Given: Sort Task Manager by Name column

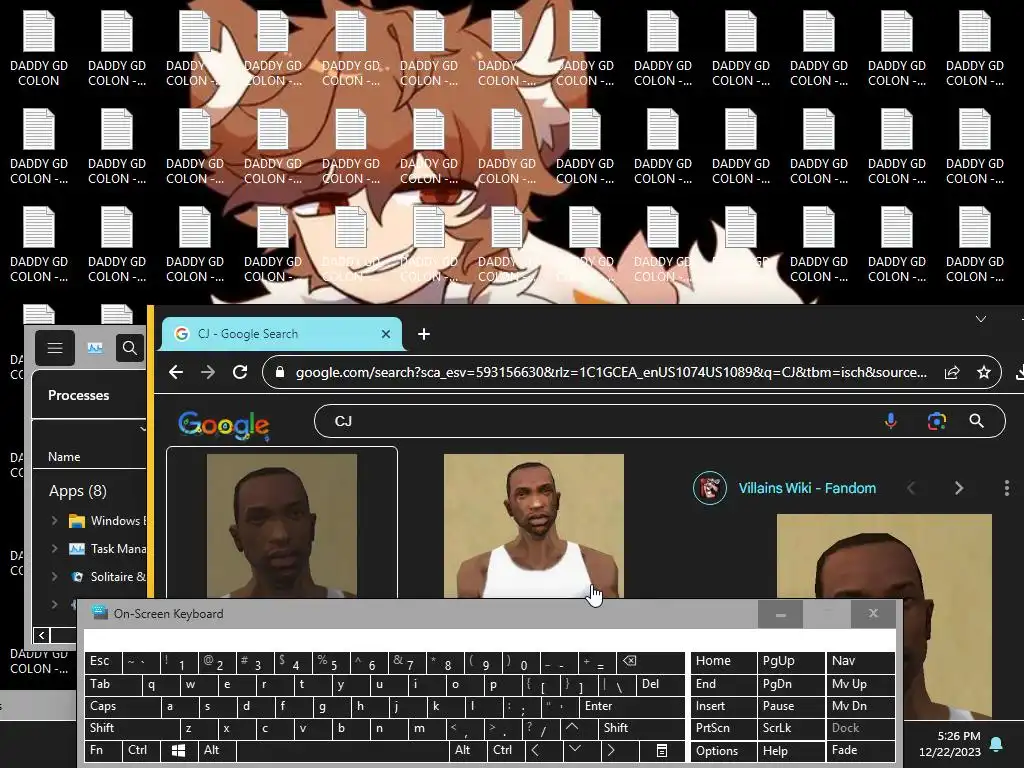Looking at the screenshot, I should [64, 456].
